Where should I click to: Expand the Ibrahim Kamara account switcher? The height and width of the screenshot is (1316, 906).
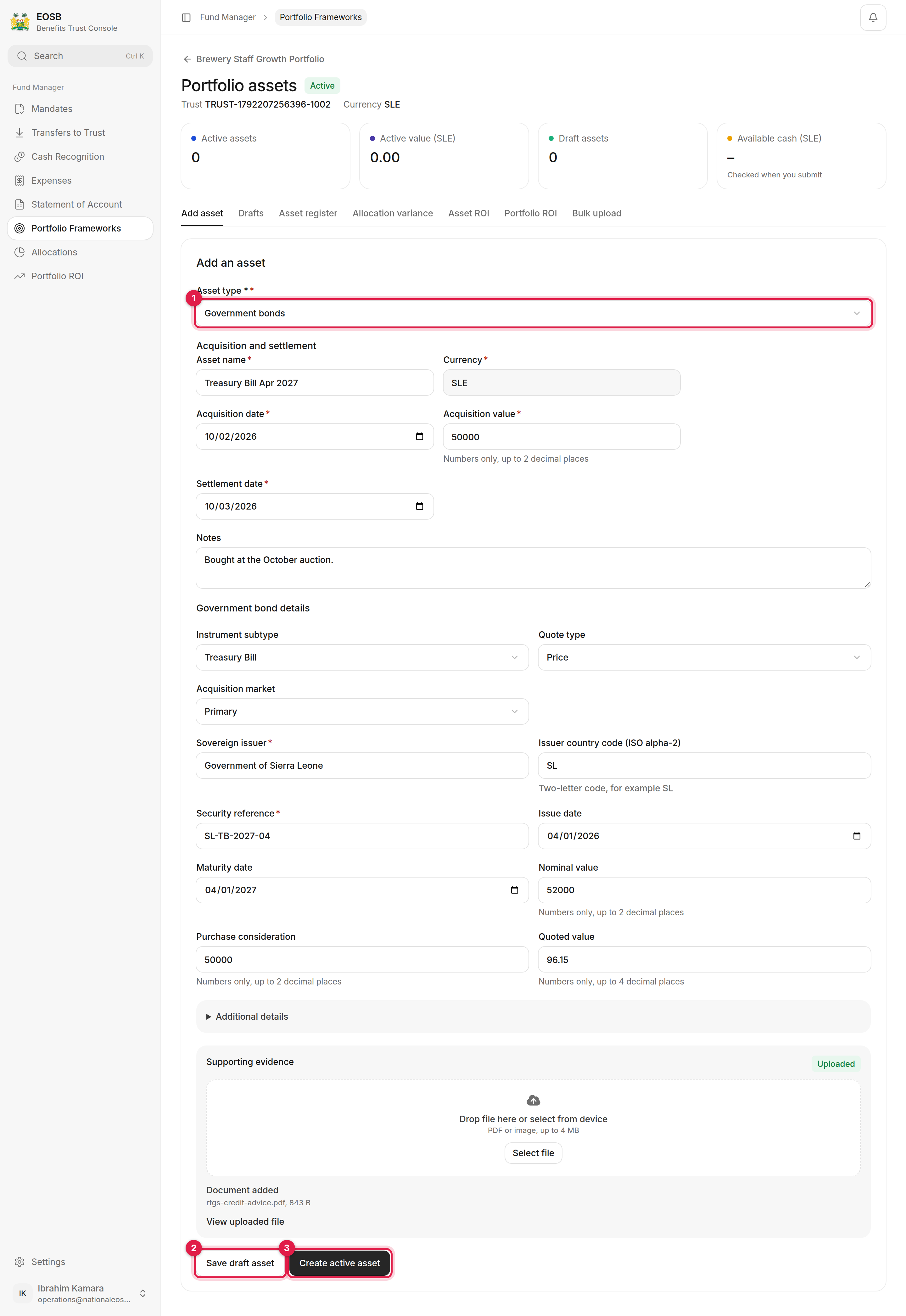pyautogui.click(x=143, y=1293)
